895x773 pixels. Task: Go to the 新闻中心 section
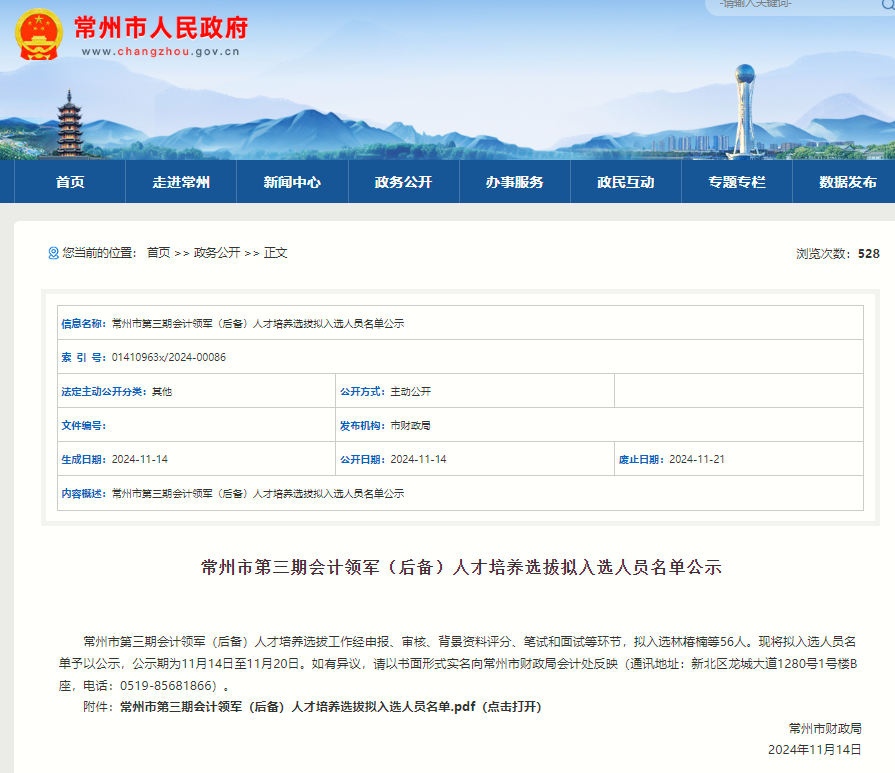point(292,182)
